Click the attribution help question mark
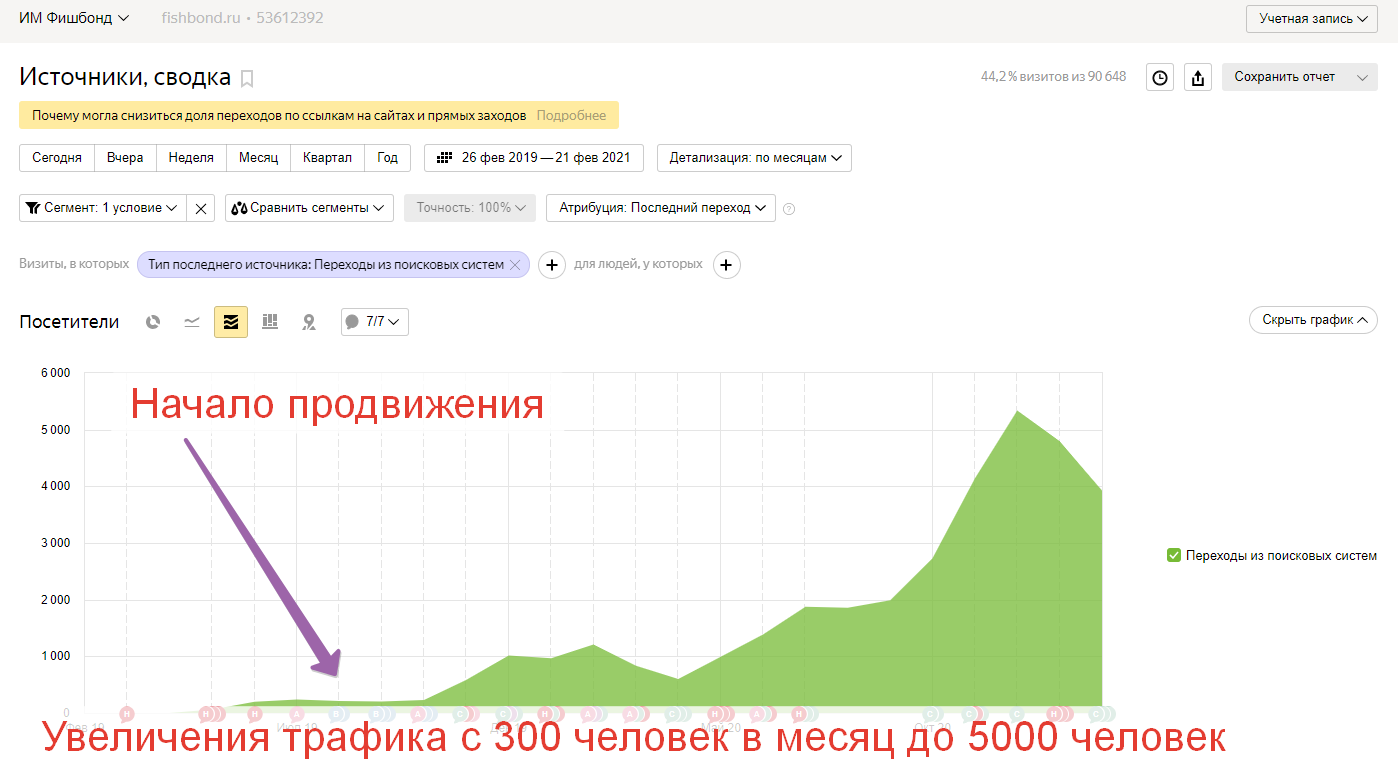Viewport: 1398px width, 774px height. [x=789, y=209]
